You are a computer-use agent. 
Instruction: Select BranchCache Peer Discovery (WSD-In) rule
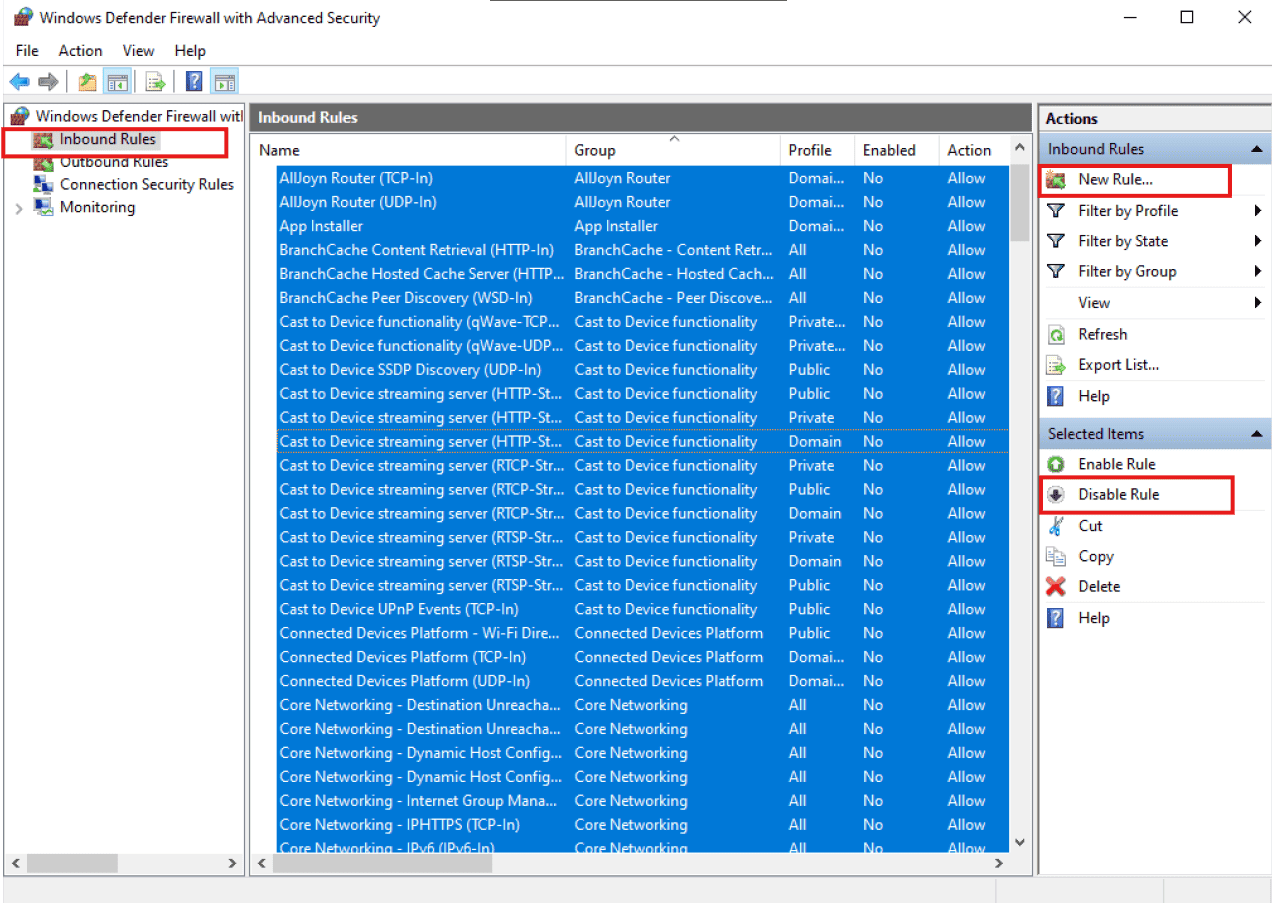coord(406,298)
